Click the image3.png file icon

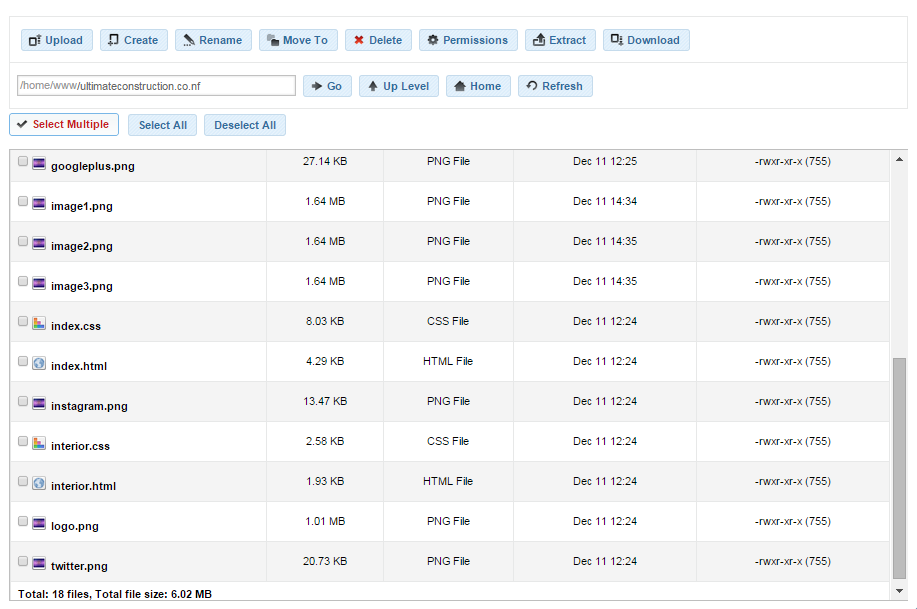[39, 283]
